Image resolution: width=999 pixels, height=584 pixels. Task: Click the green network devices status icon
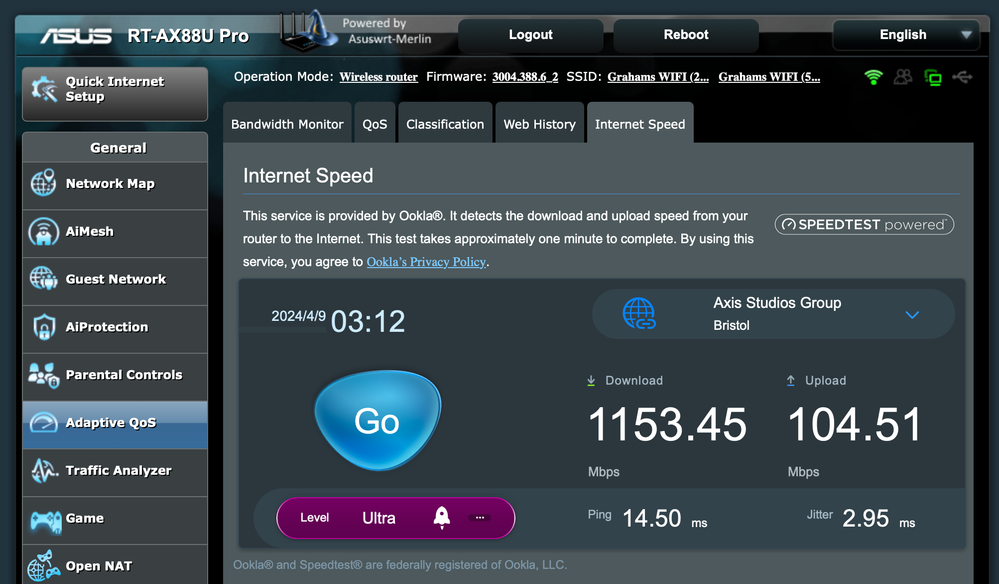click(933, 78)
